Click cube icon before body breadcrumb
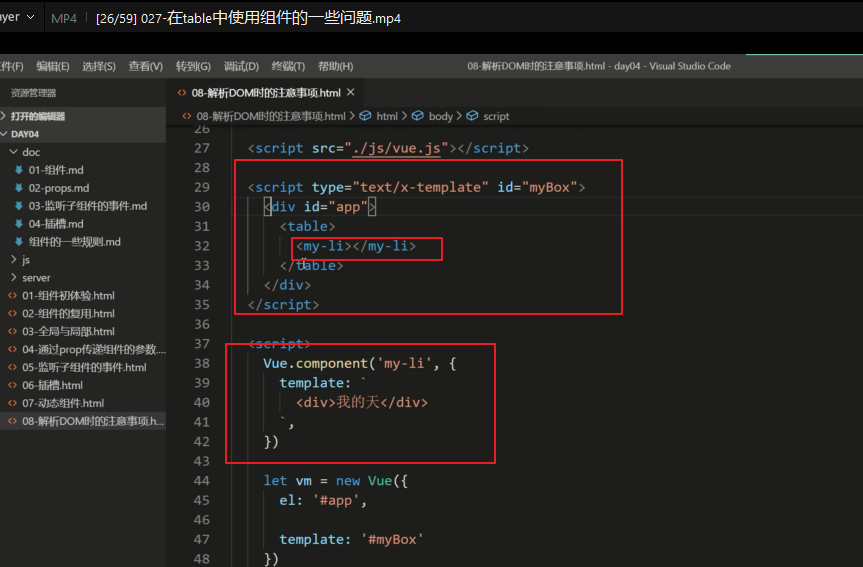Viewport: 863px width, 567px height. point(418,116)
